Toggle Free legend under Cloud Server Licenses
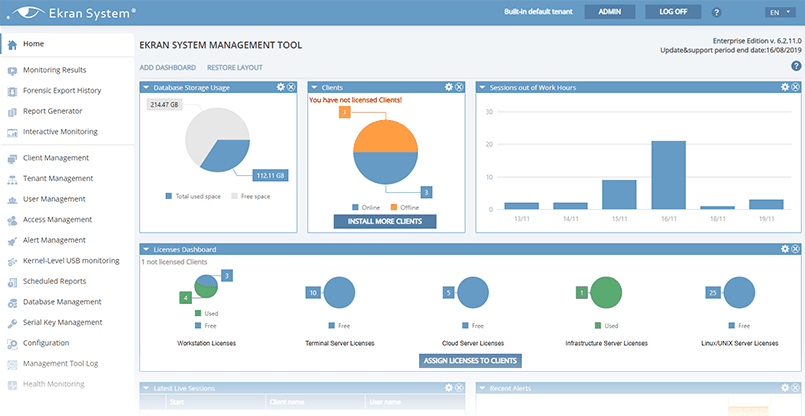805x416 pixels. pyautogui.click(x=473, y=326)
